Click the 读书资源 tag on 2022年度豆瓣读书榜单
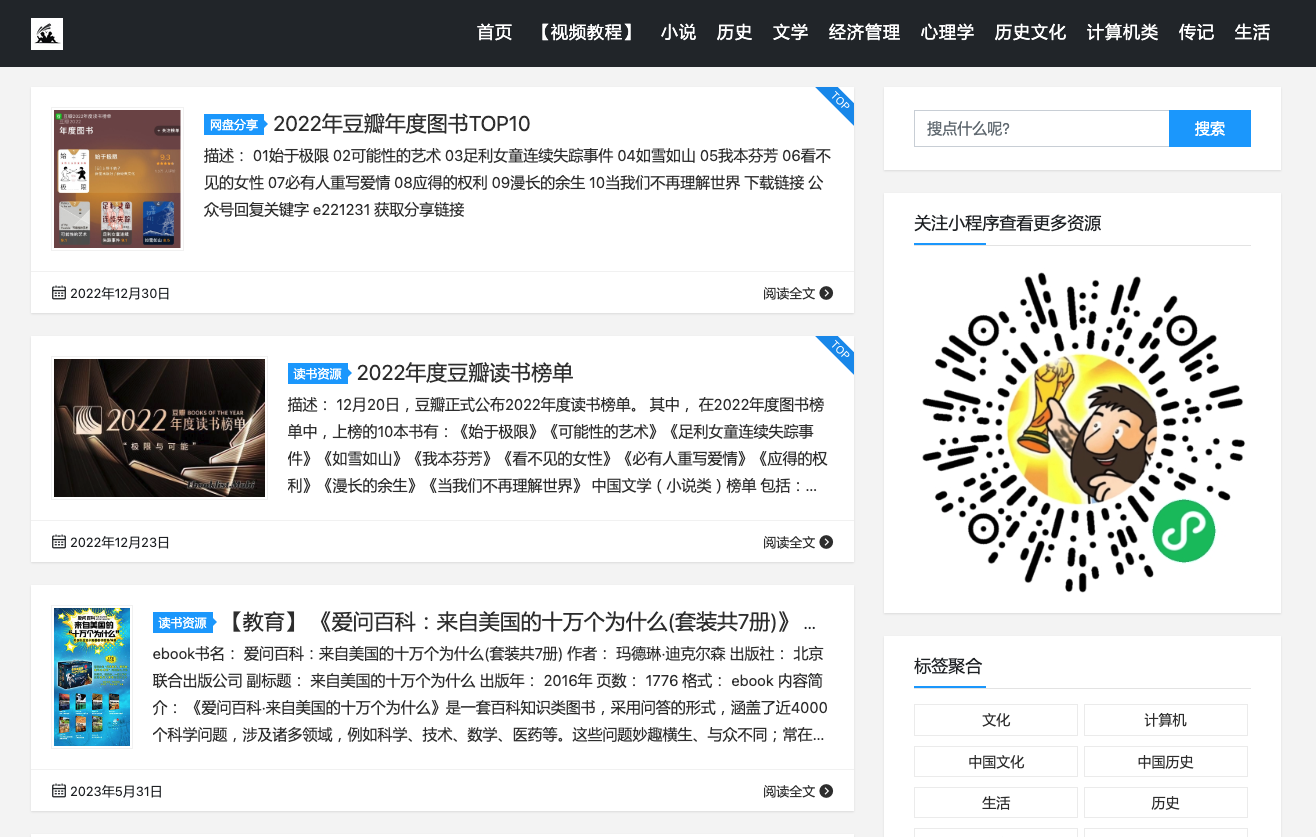 [x=318, y=374]
